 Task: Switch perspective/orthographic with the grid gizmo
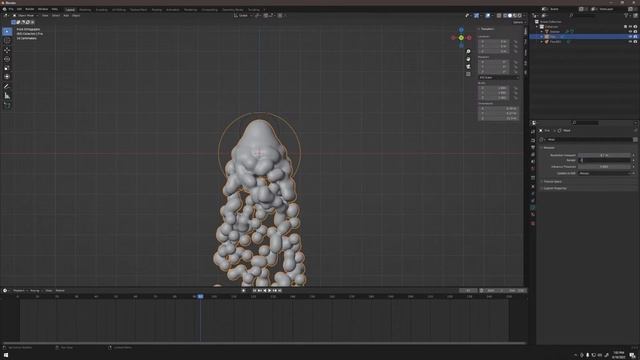[468, 74]
